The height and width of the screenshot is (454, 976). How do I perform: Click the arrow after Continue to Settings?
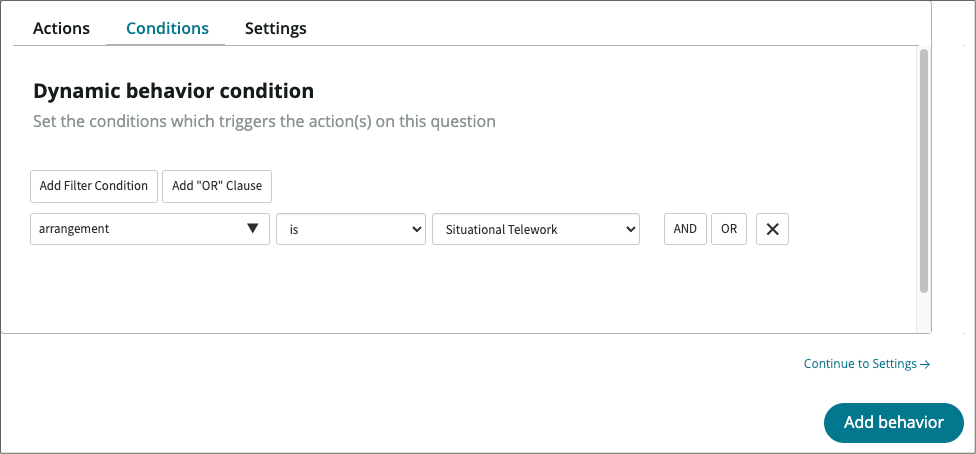[x=925, y=364]
